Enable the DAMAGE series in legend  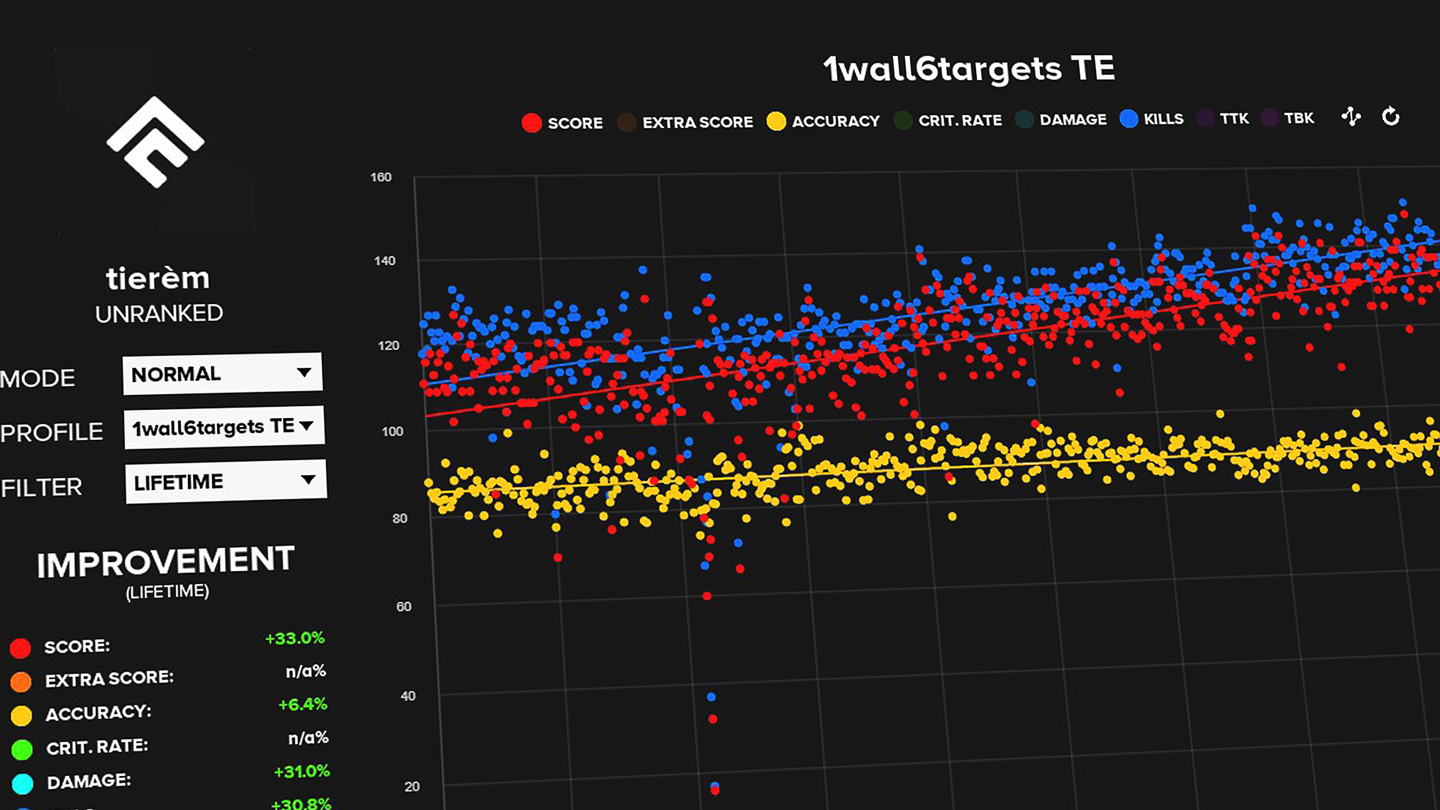[1061, 119]
